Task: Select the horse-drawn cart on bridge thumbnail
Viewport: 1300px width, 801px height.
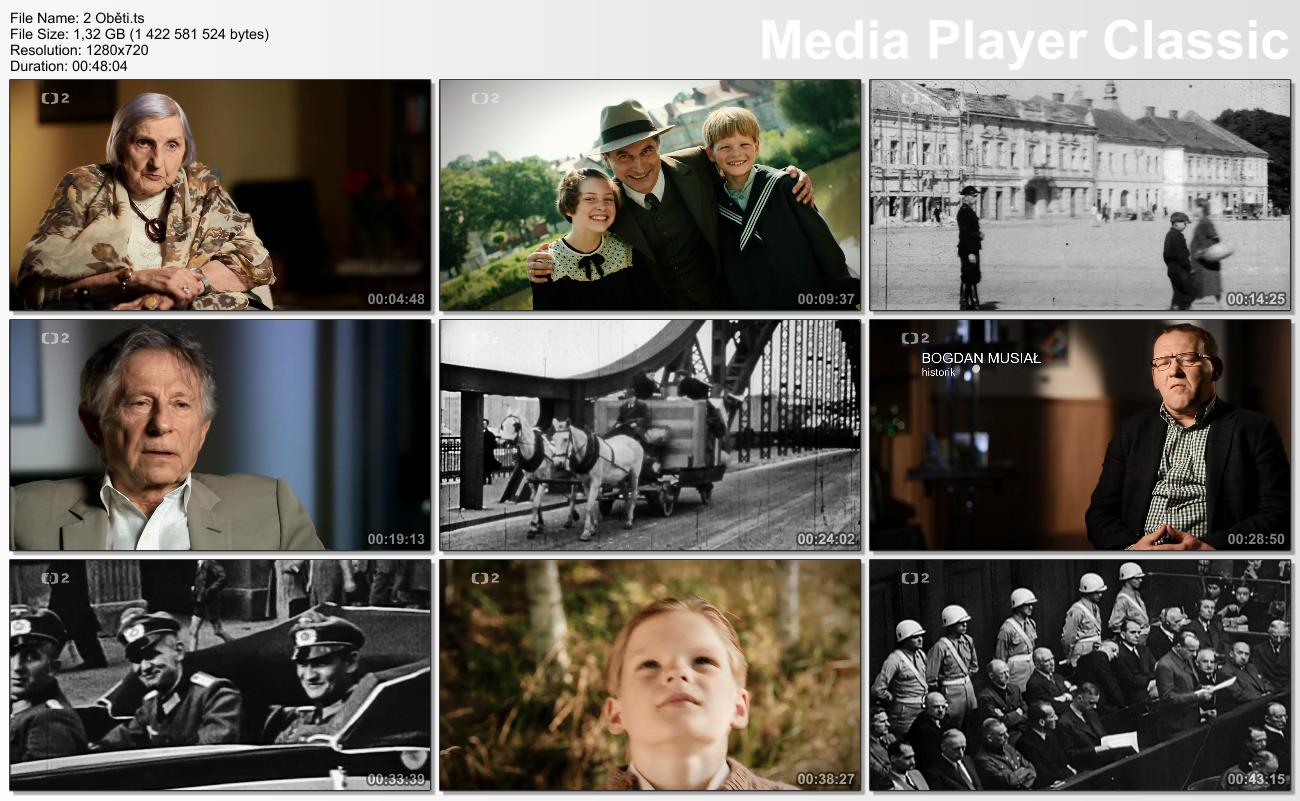Action: (x=650, y=435)
